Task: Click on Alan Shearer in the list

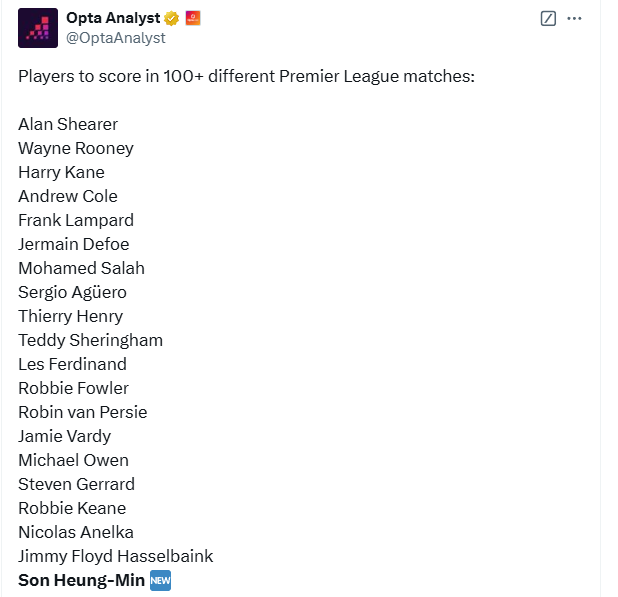Action: pos(68,124)
